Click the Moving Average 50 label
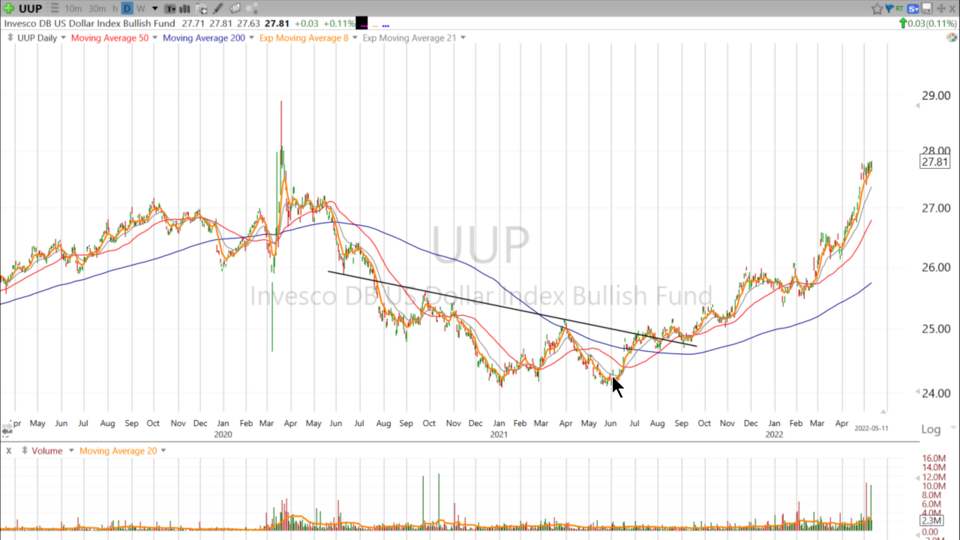Screen dimensions: 960x540 110,38
